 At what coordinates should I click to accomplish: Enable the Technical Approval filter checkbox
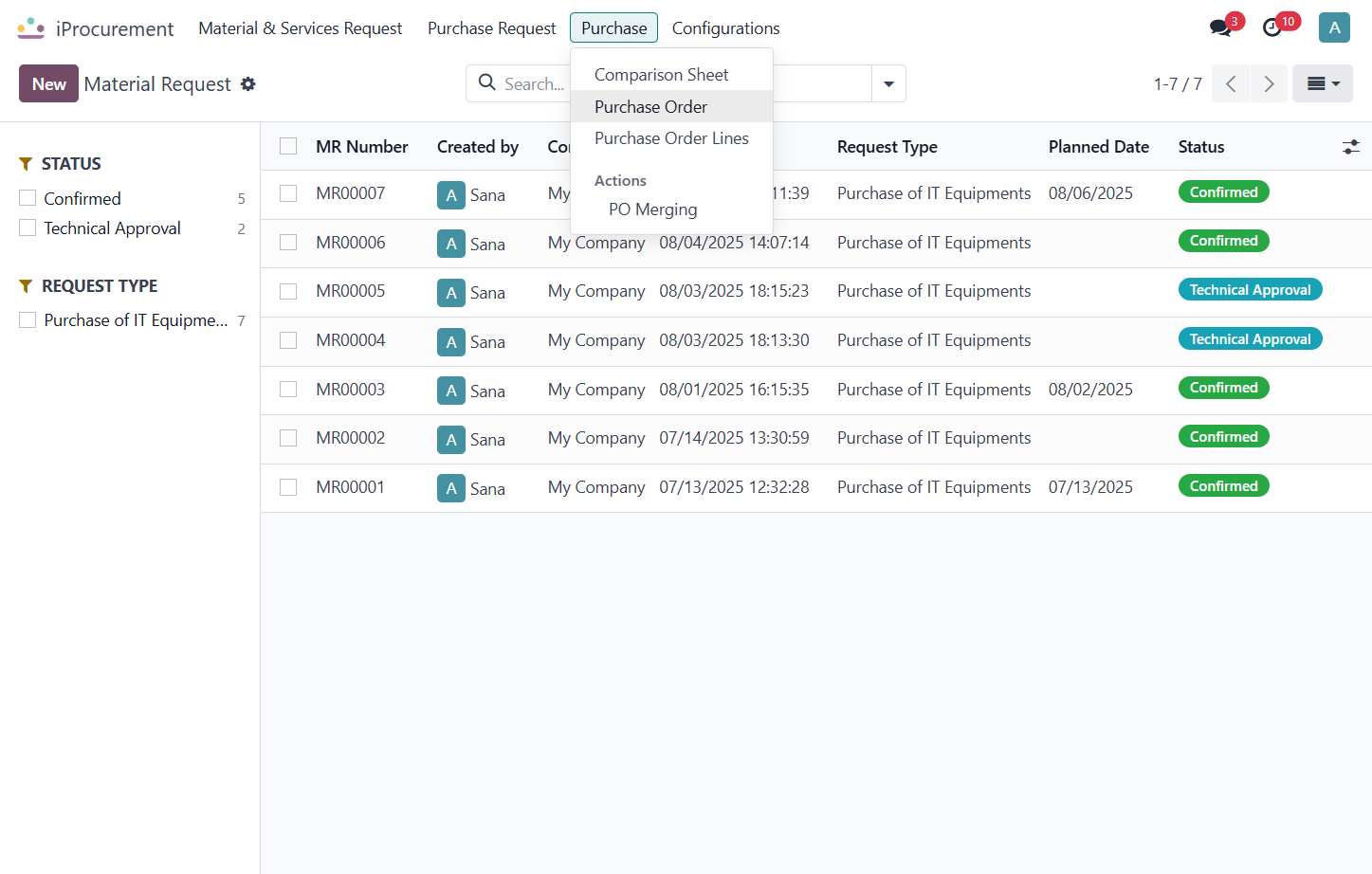27,228
